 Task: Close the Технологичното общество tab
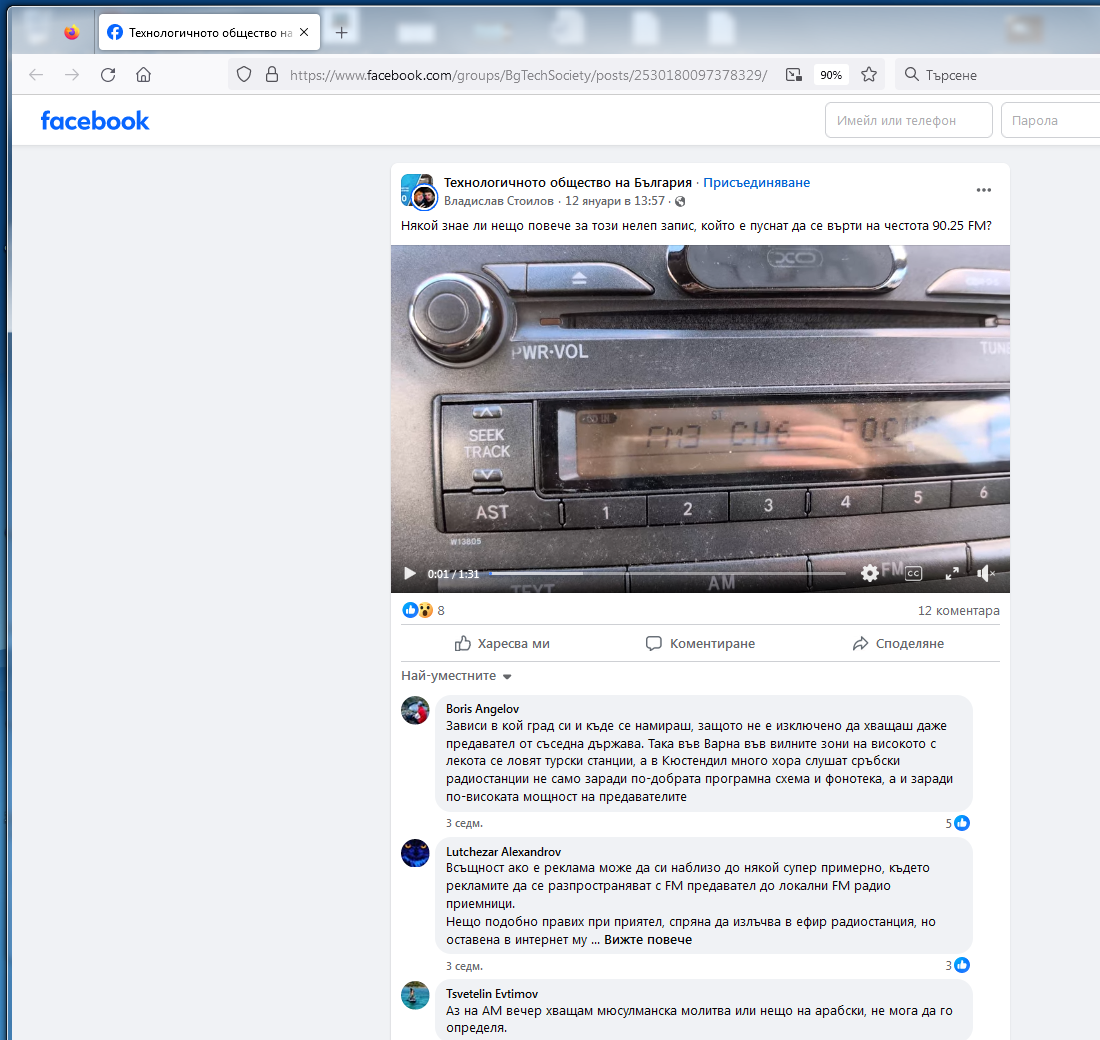point(304,32)
